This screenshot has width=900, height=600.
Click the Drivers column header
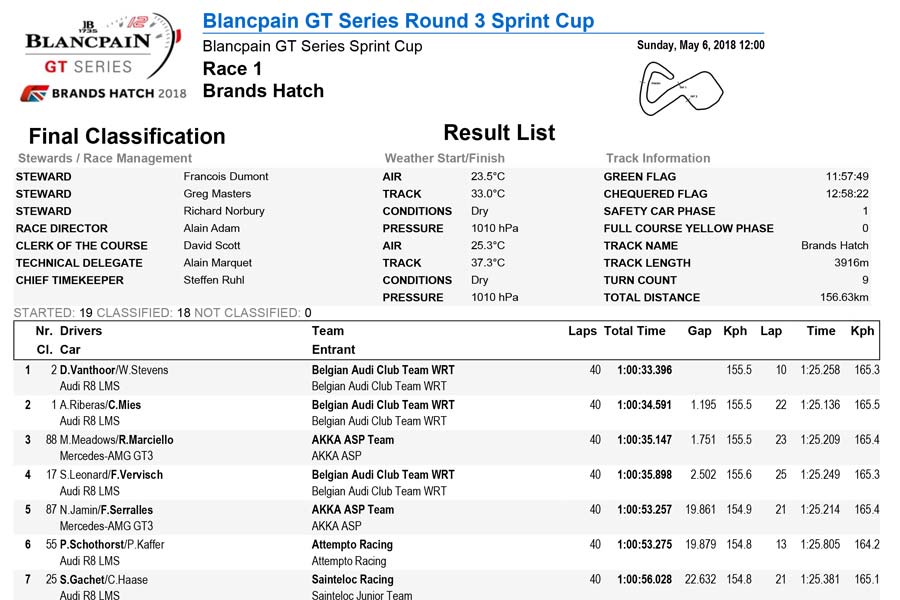(81, 331)
